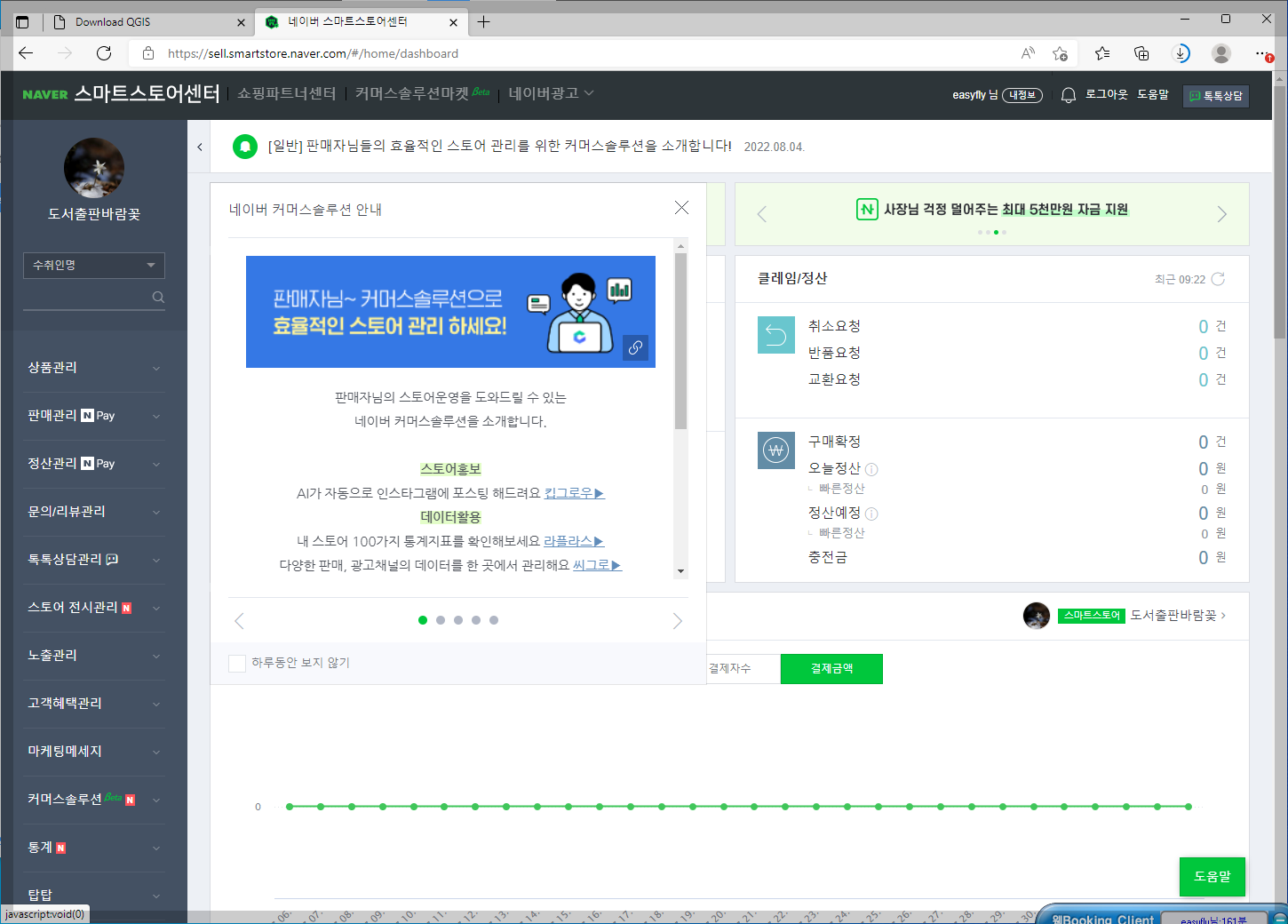Click the store profile picture in sidebar
This screenshot has width=1288, height=924.
tap(94, 168)
